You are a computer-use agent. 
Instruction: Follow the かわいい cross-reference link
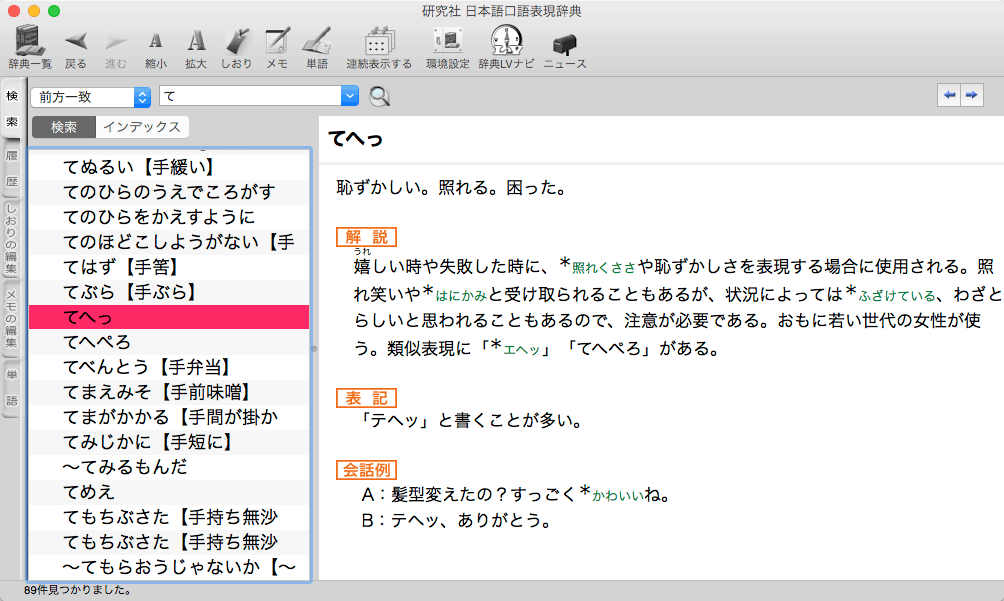[616, 495]
